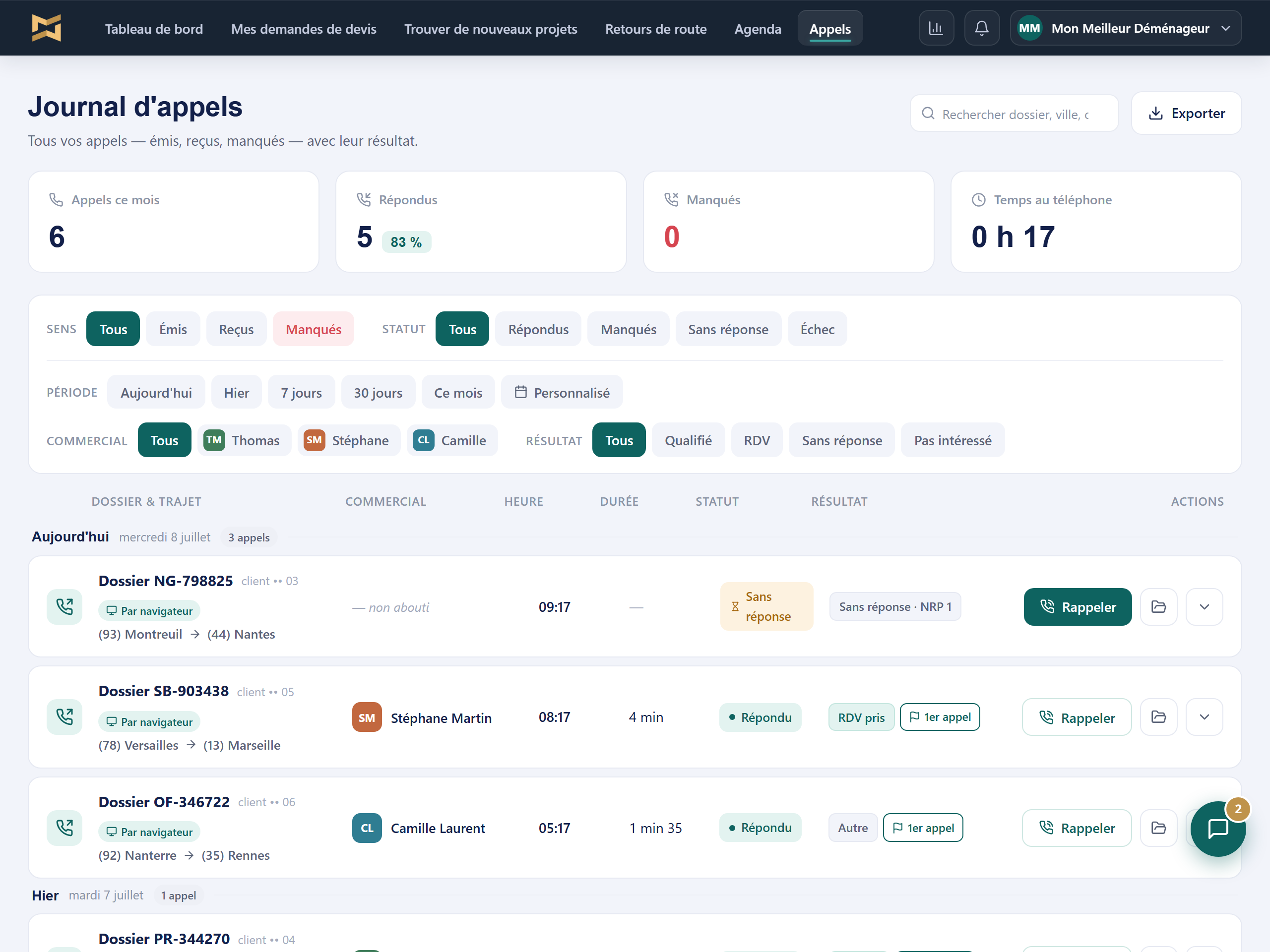Open Mes demandes de devis
This screenshot has height=952, width=1270.
[x=304, y=29]
